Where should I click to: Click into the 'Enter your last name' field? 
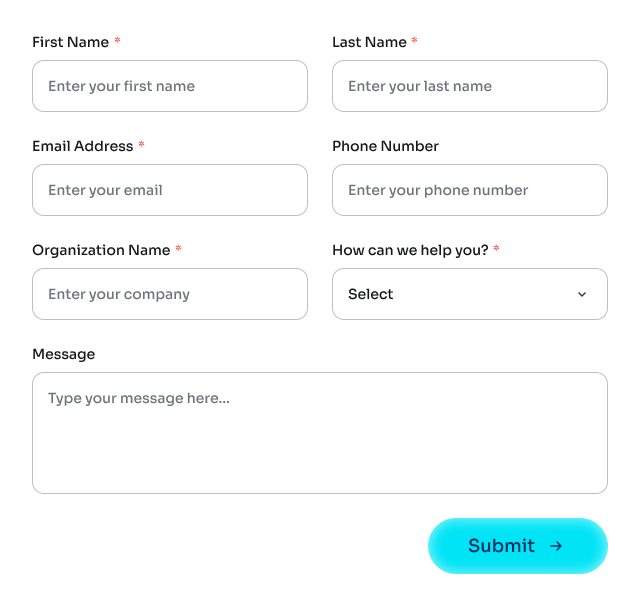(x=470, y=86)
